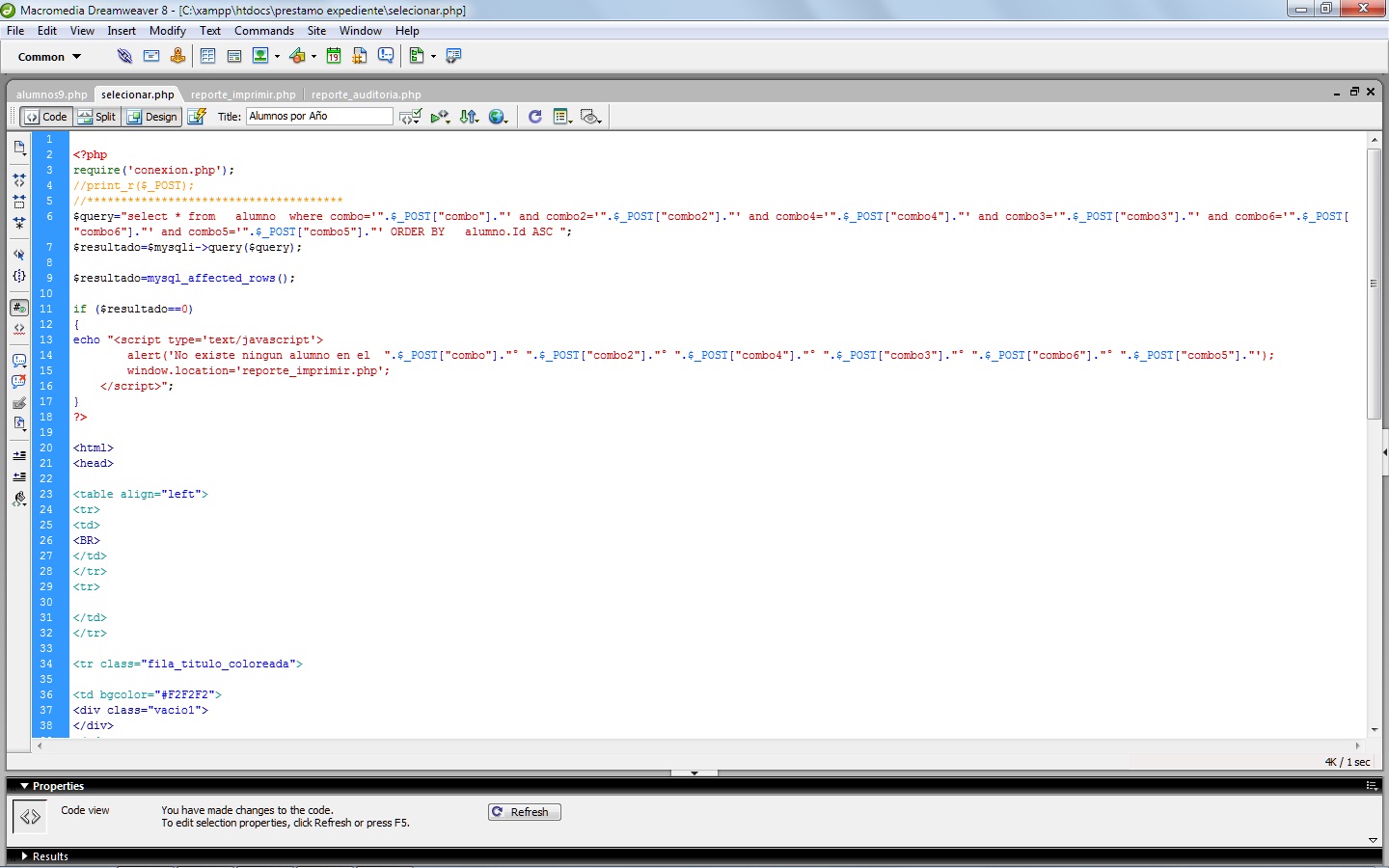Click the Wrap Tag pencil icon
The width and height of the screenshot is (1389, 868).
pos(19,403)
